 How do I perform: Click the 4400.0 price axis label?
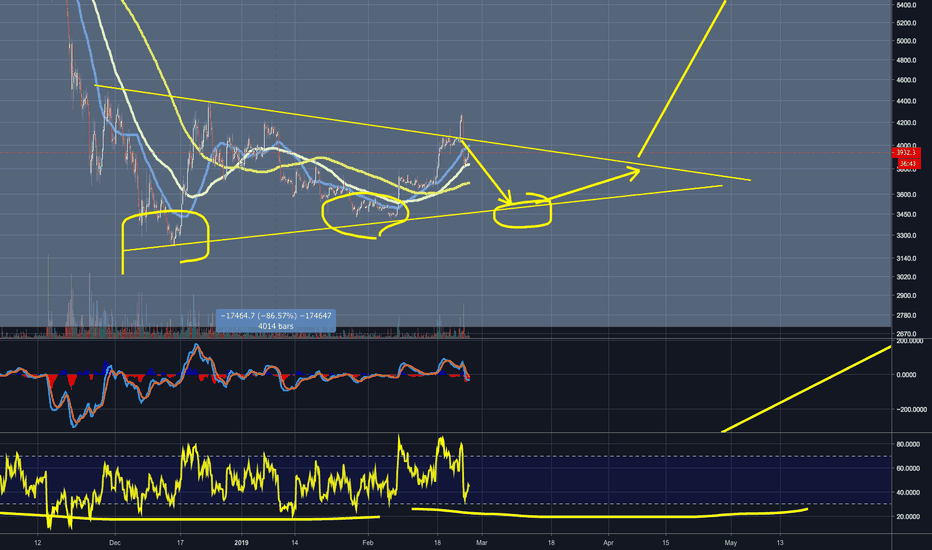906,101
